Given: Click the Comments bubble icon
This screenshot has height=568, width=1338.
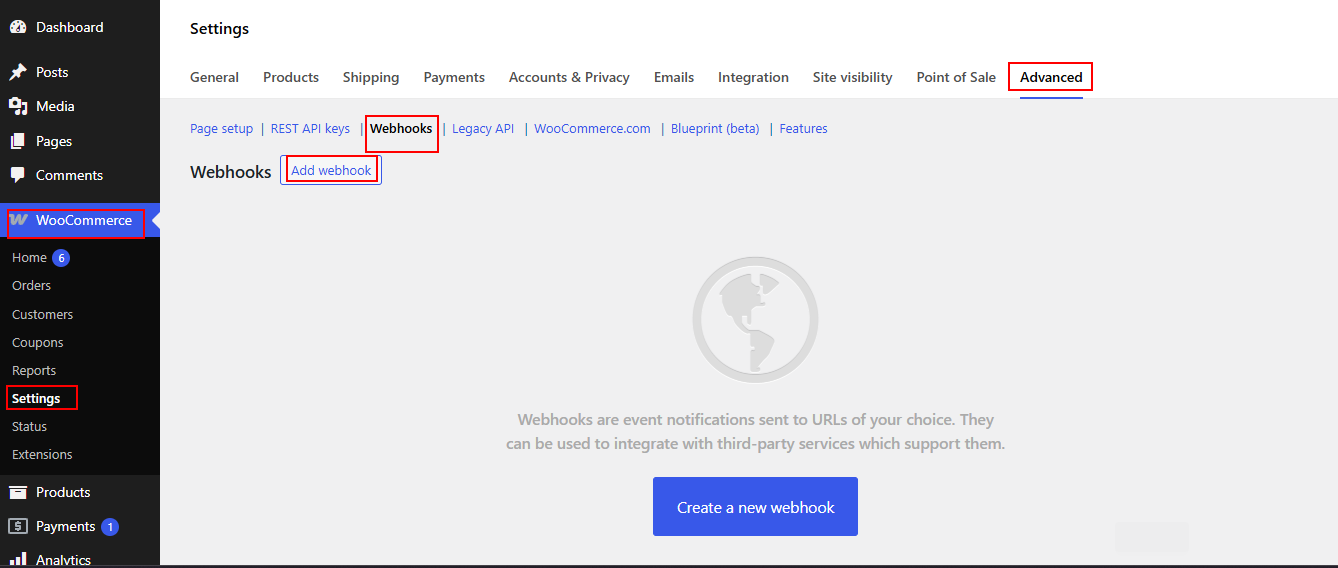Looking at the screenshot, I should (x=17, y=175).
